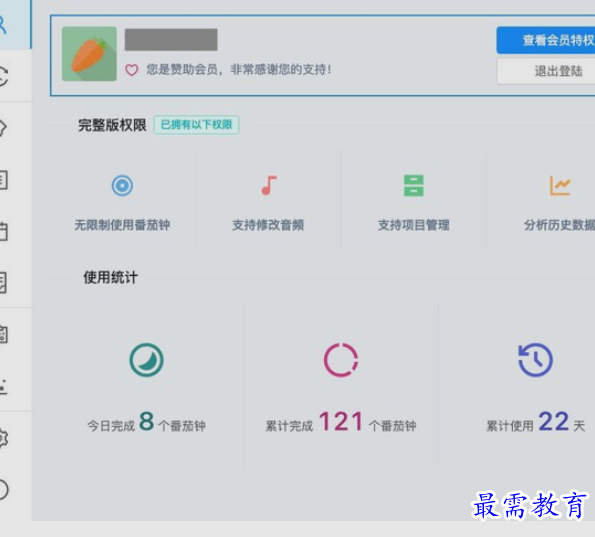The height and width of the screenshot is (537, 595).
Task: Click the heart icon beside sponsor message
Action: click(132, 70)
